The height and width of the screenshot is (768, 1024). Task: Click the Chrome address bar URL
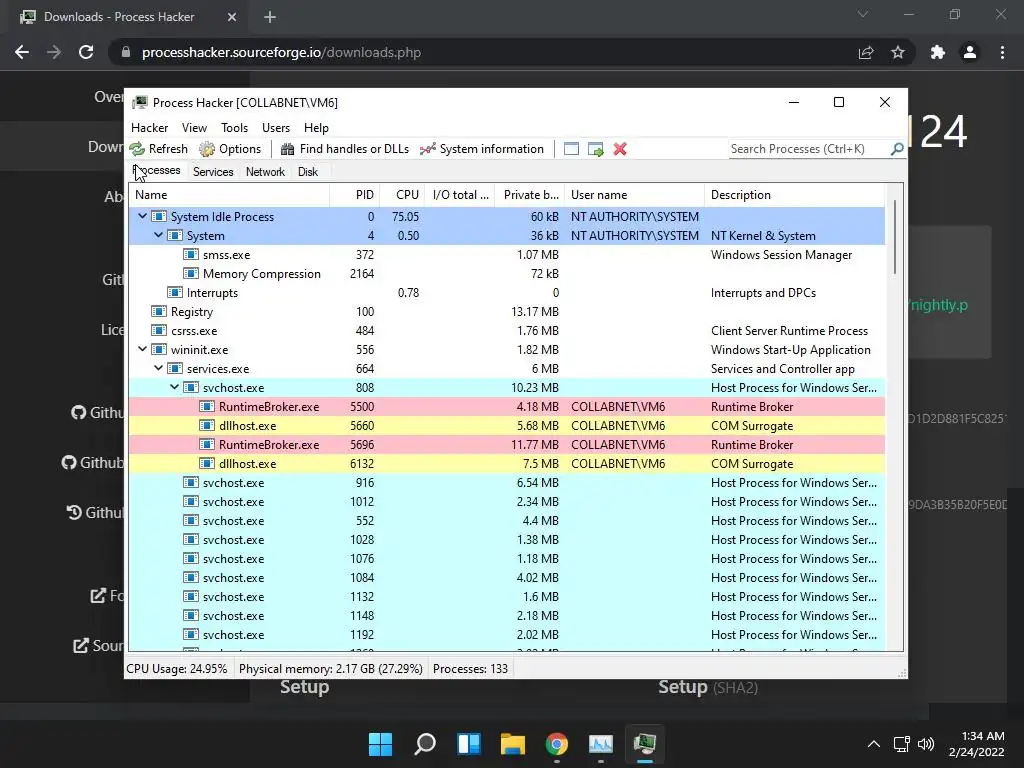pyautogui.click(x=281, y=52)
